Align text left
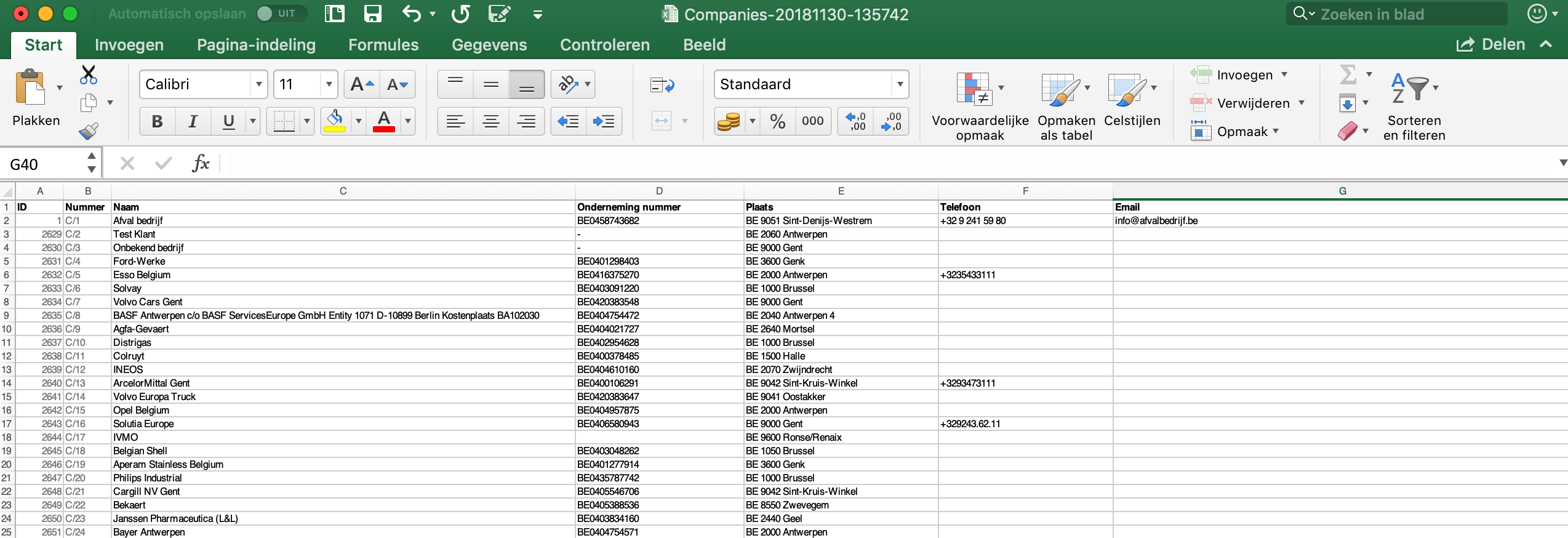The width and height of the screenshot is (1568, 538). coord(455,121)
